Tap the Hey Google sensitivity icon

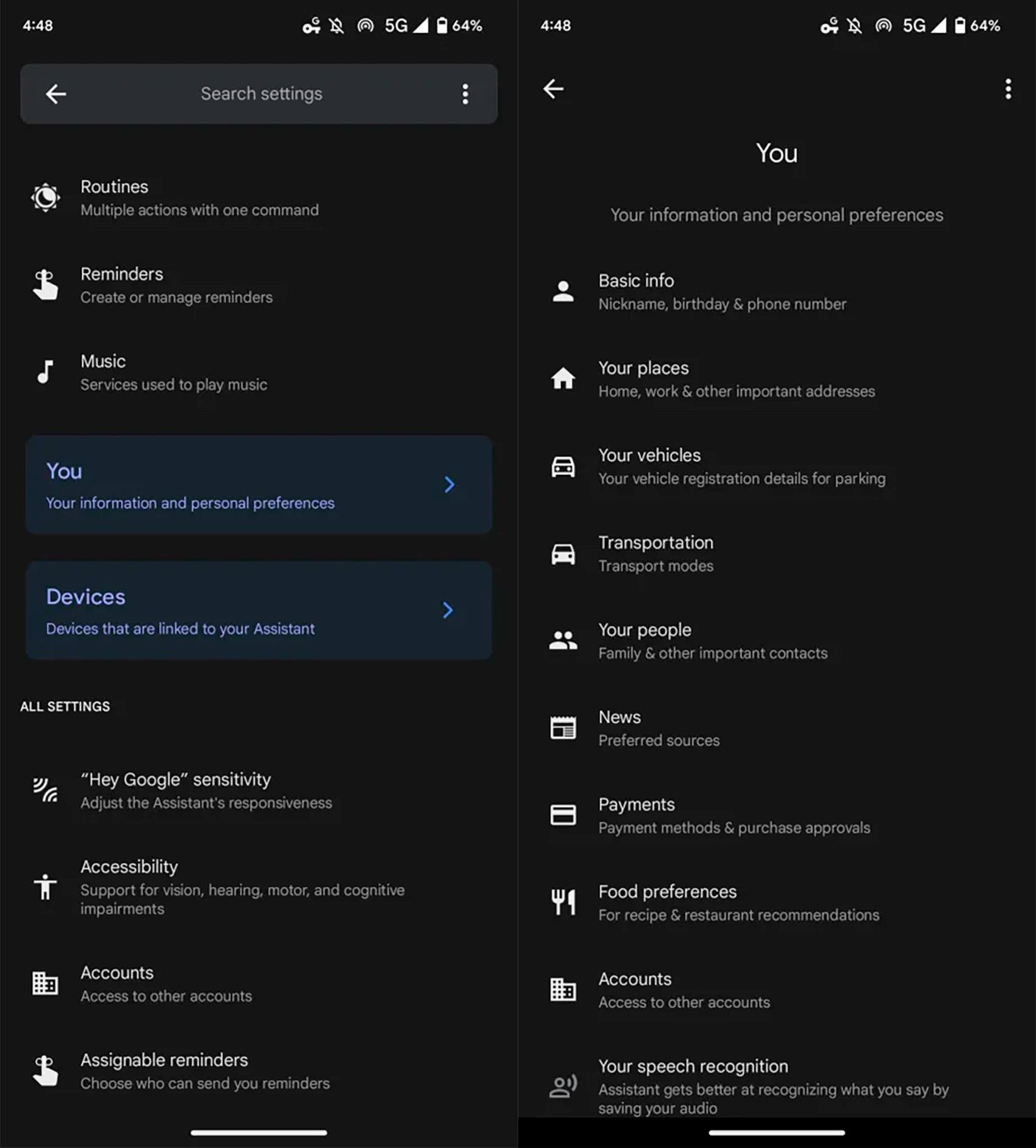point(46,790)
